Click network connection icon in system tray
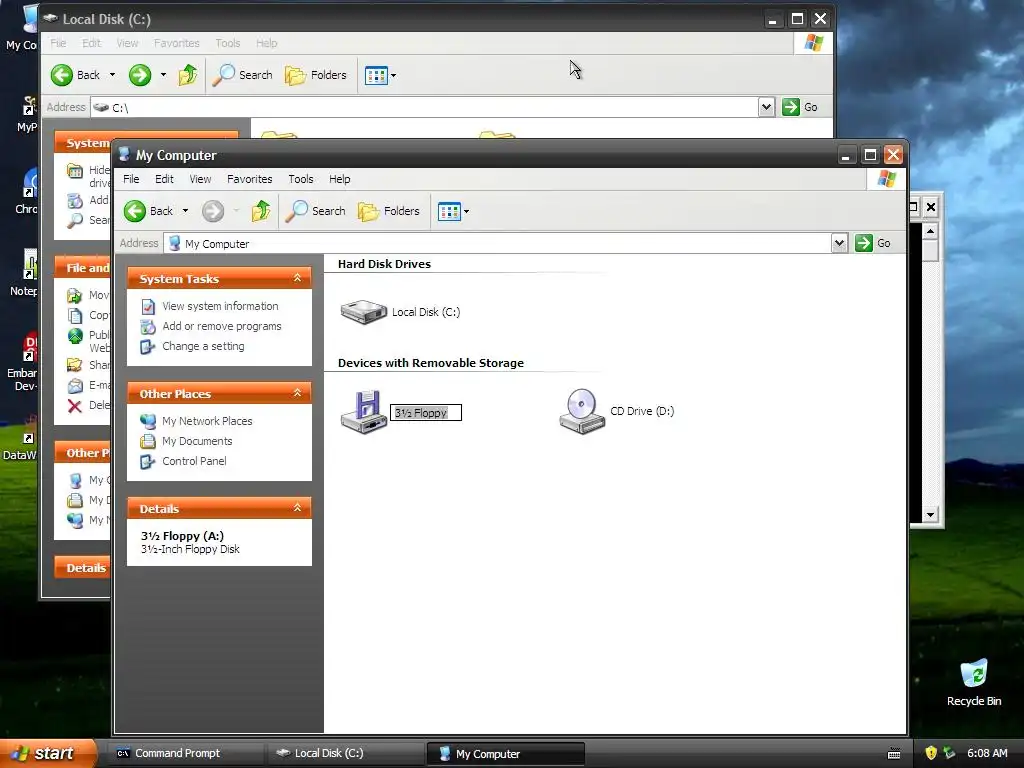This screenshot has height=768, width=1024. pyautogui.click(x=950, y=753)
